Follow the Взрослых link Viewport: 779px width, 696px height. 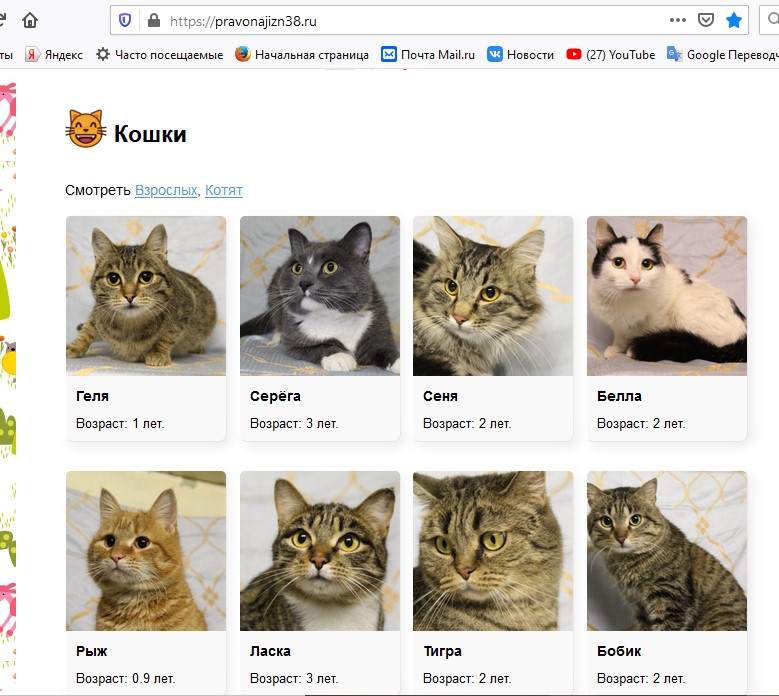[166, 190]
